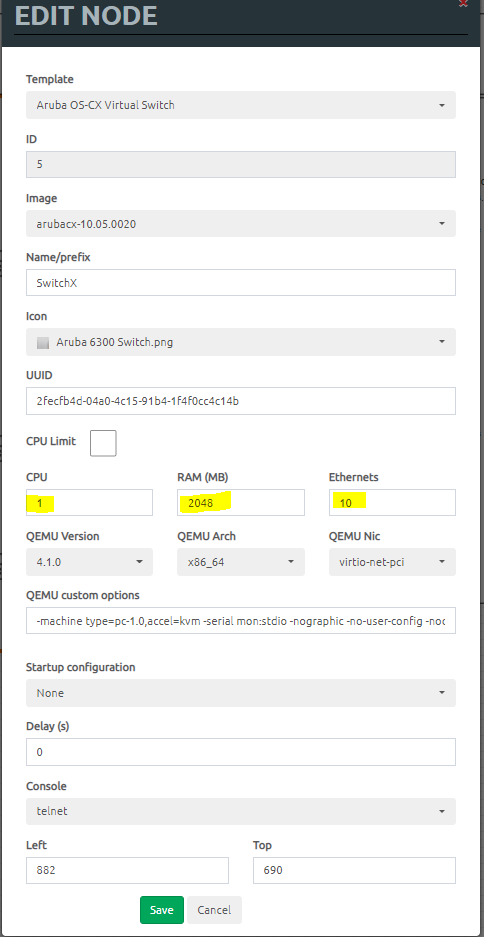
Task: Open the Image dropdown showing arubacx-10.05.0020
Action: click(x=241, y=223)
